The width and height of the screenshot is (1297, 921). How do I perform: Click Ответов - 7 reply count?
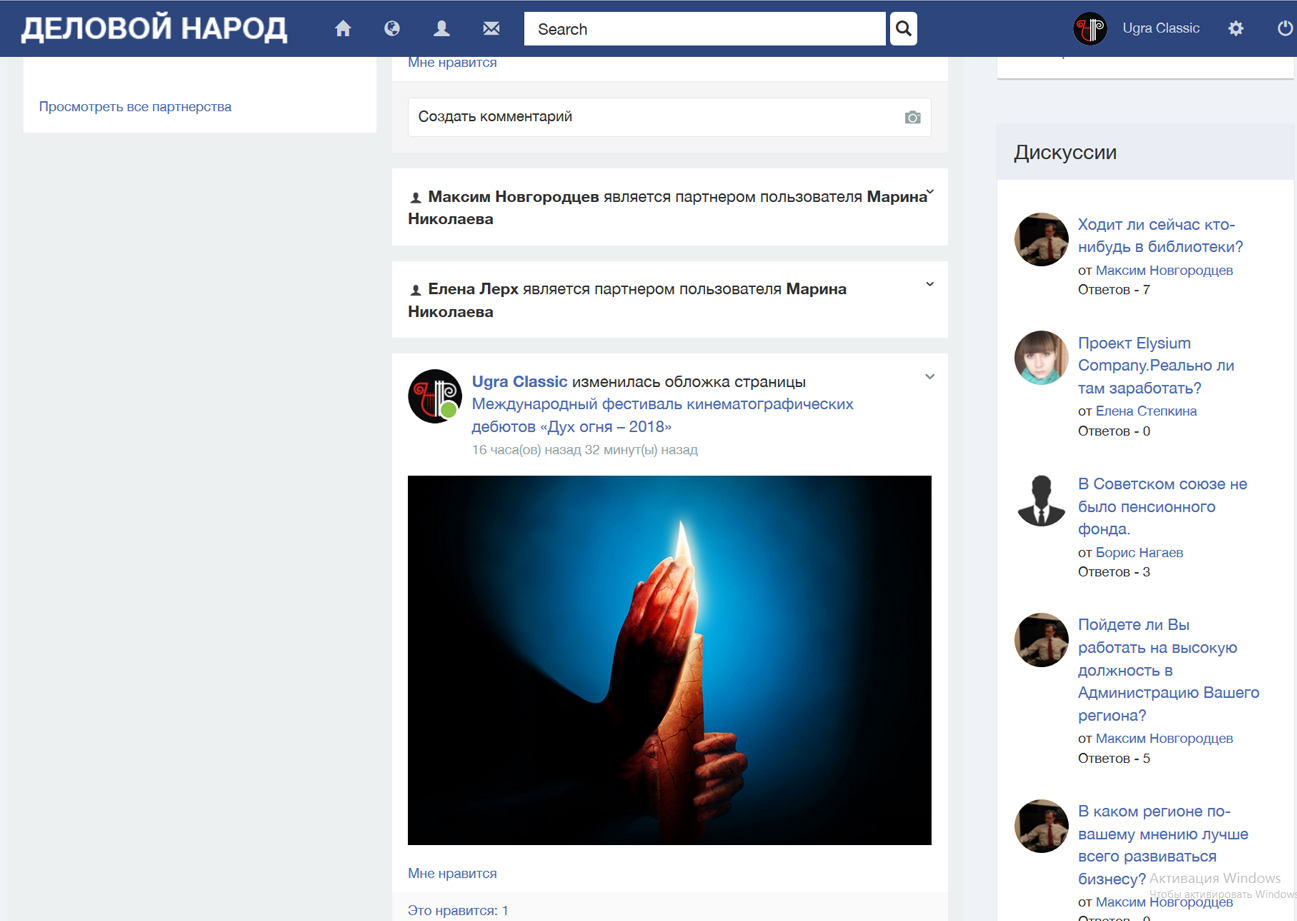[1114, 290]
